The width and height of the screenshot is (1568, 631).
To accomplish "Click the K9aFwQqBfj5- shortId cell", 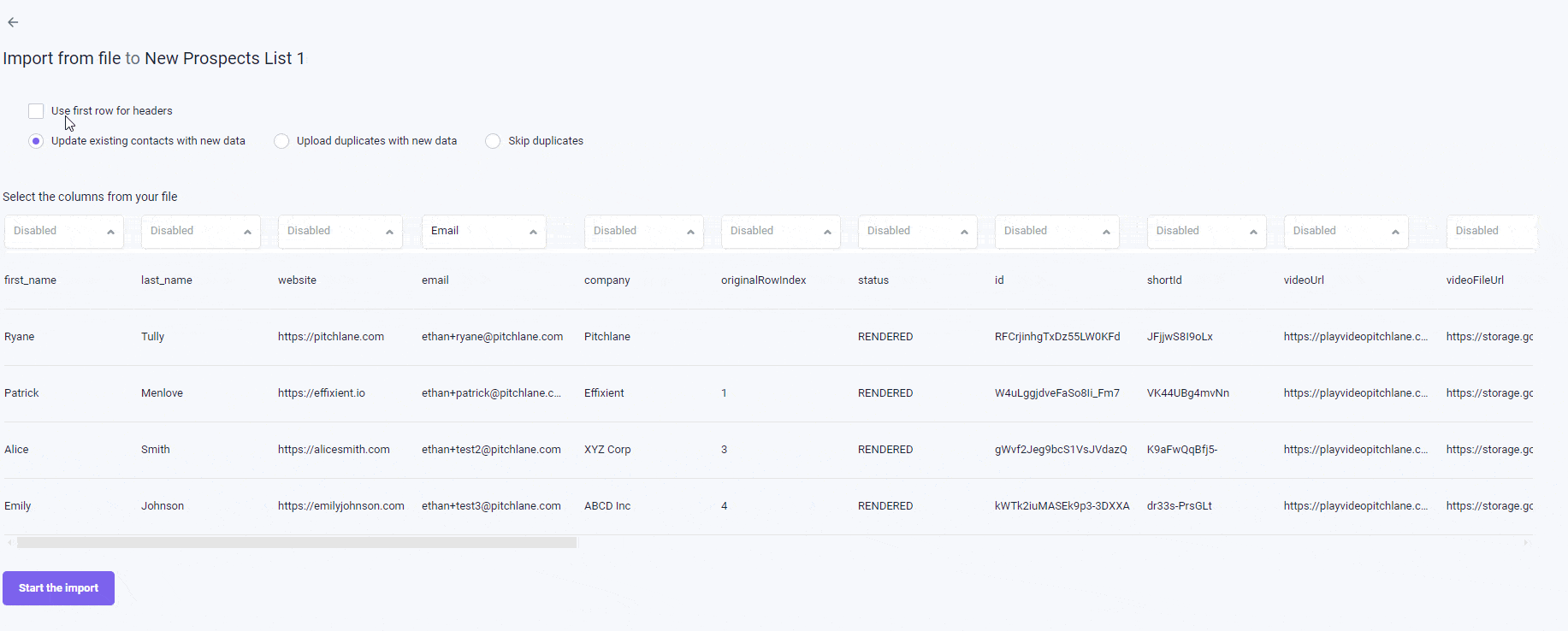I will pos(1182,450).
